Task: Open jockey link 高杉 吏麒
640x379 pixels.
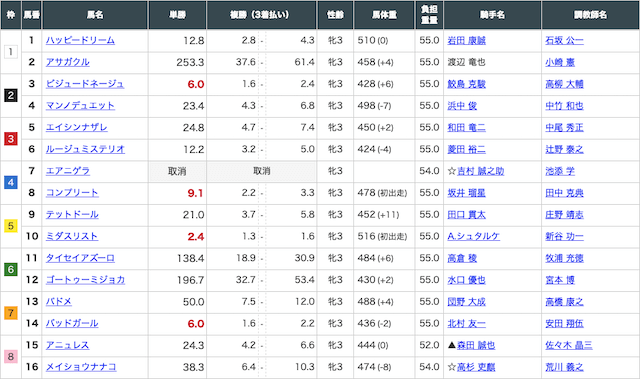Action: (476, 367)
